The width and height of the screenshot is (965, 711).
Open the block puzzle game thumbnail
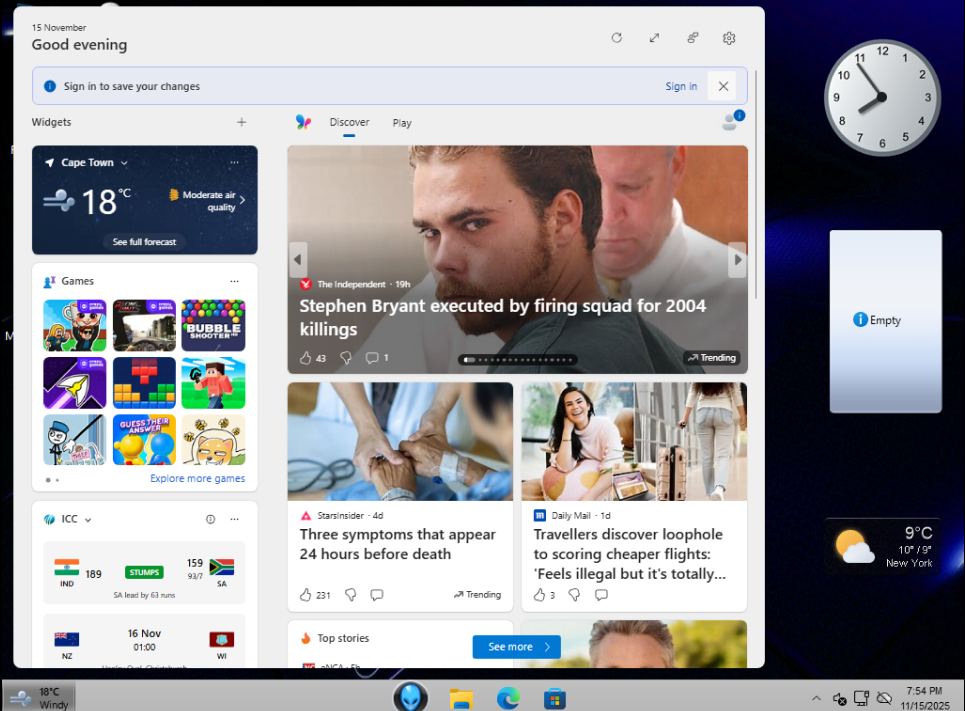[x=144, y=383]
